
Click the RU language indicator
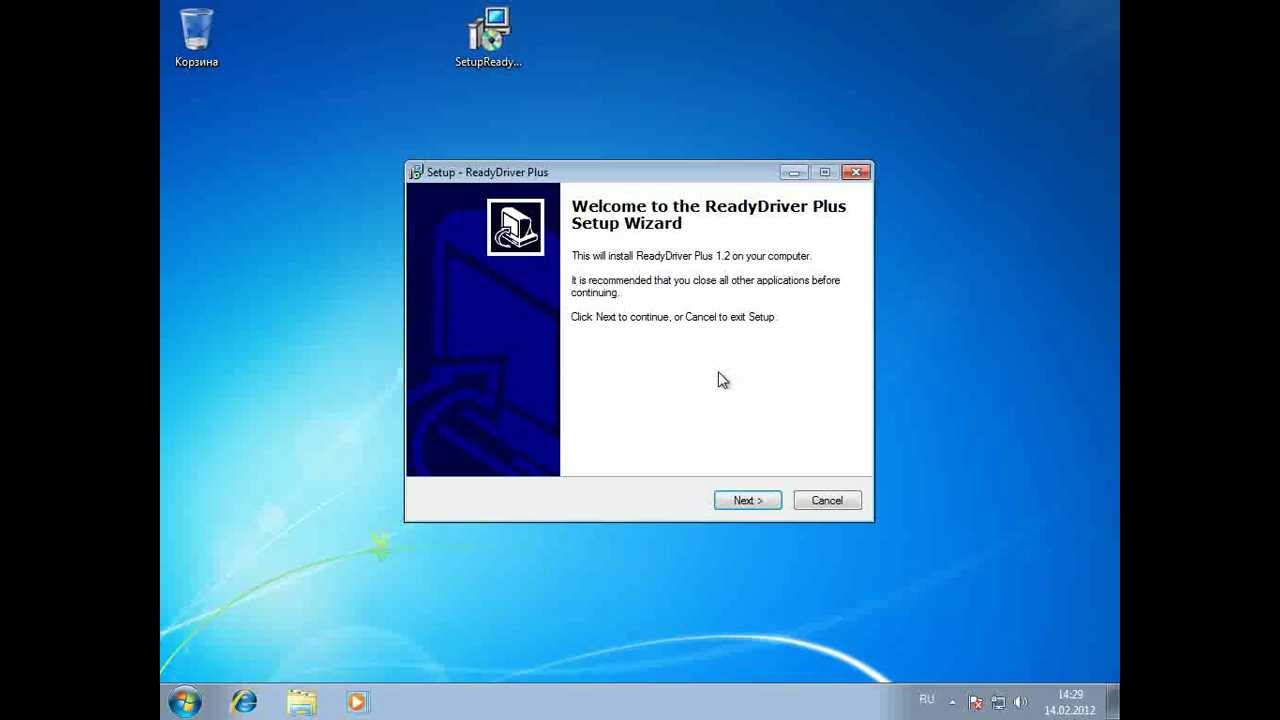927,700
